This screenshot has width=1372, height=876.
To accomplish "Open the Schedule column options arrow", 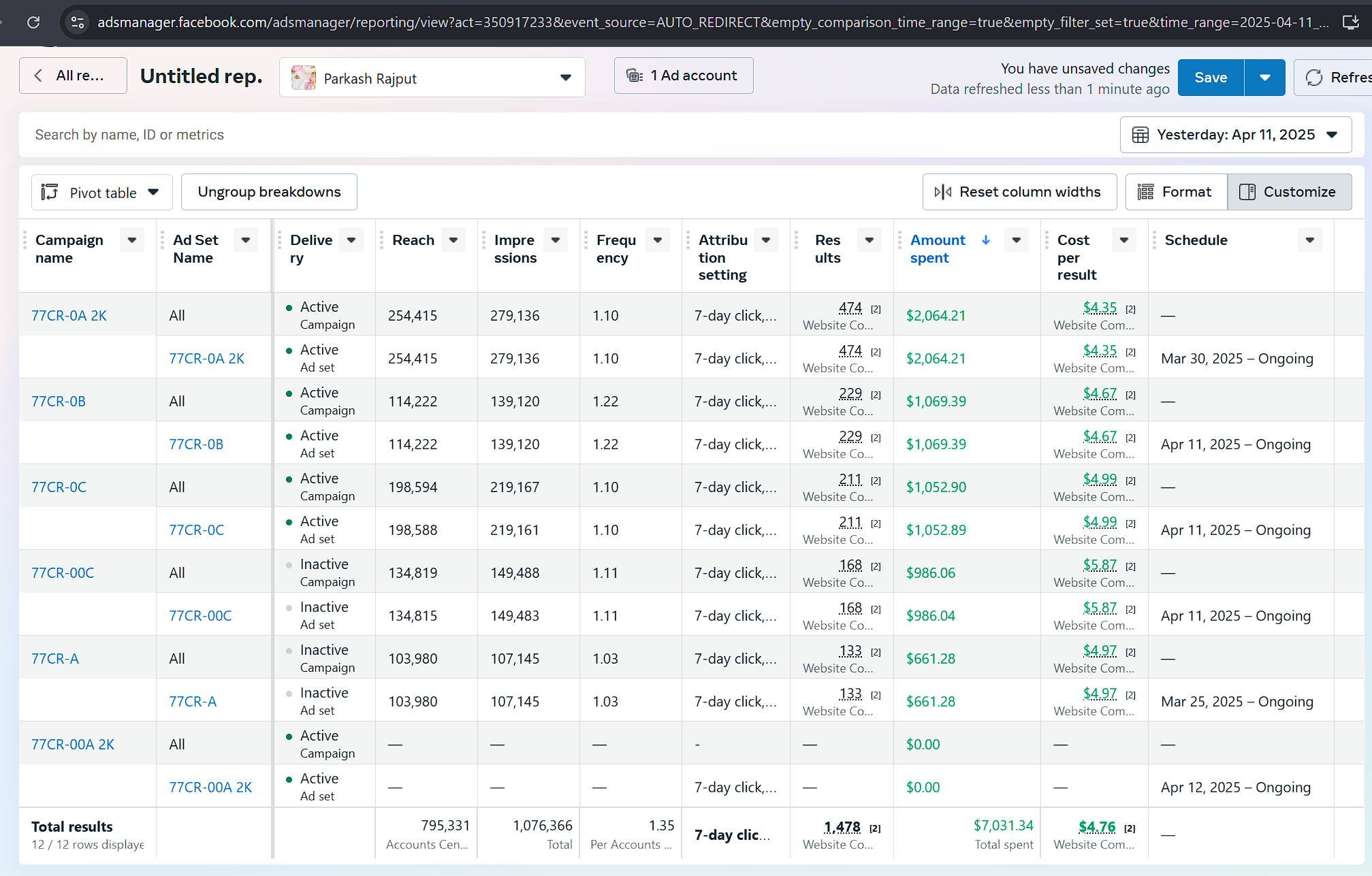I will 1309,240.
